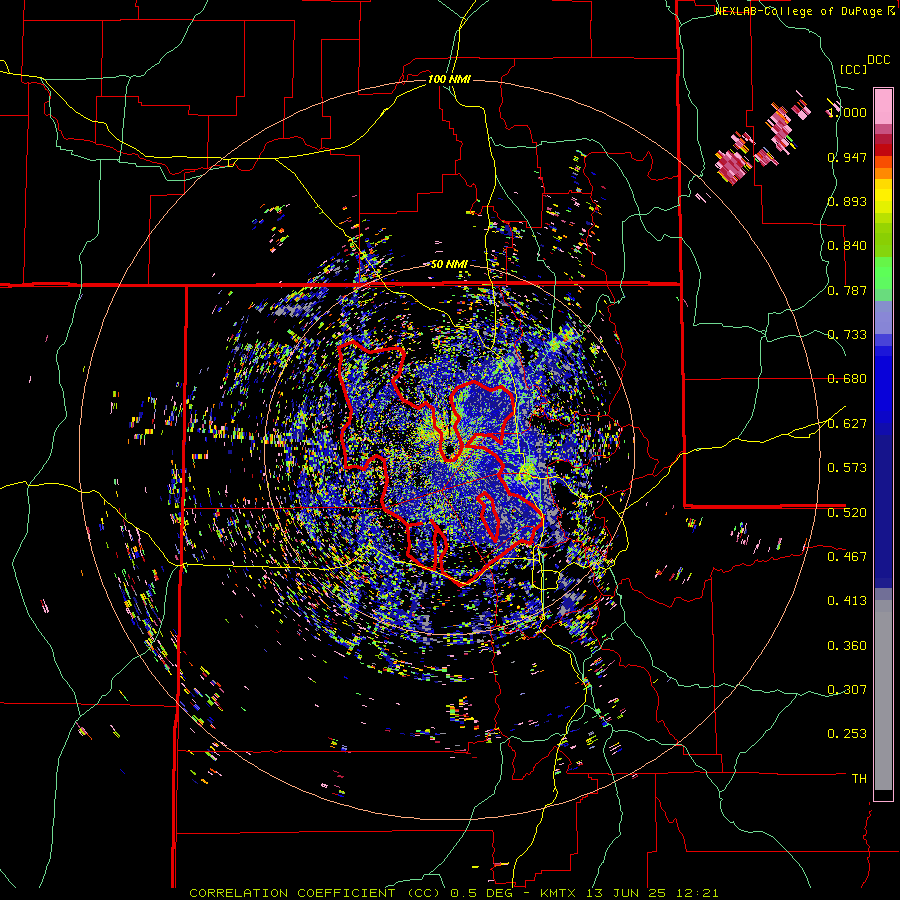Click the 0.467 legend value
The height and width of the screenshot is (900, 900).
847,556
